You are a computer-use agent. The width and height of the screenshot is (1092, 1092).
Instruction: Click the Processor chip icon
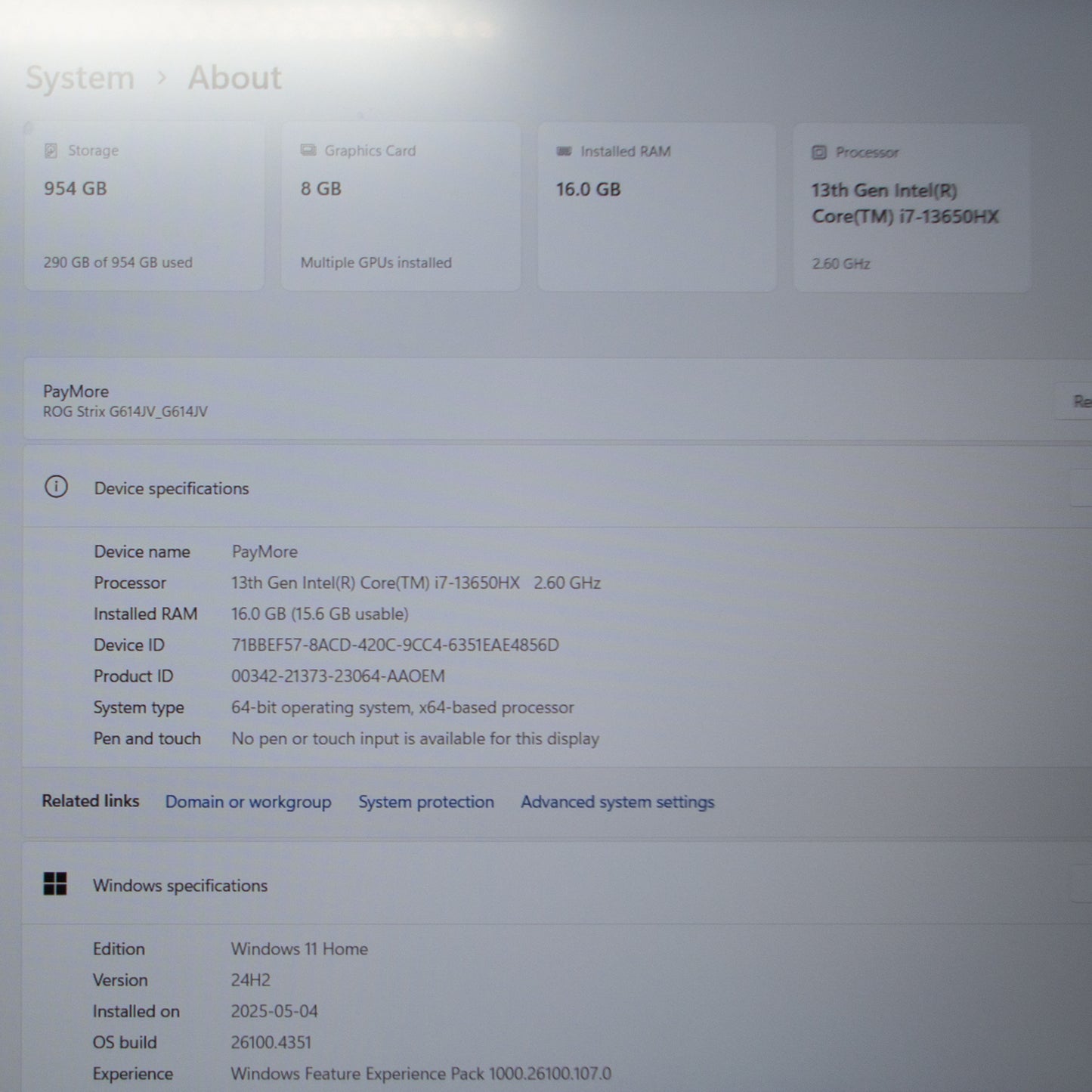coord(818,153)
